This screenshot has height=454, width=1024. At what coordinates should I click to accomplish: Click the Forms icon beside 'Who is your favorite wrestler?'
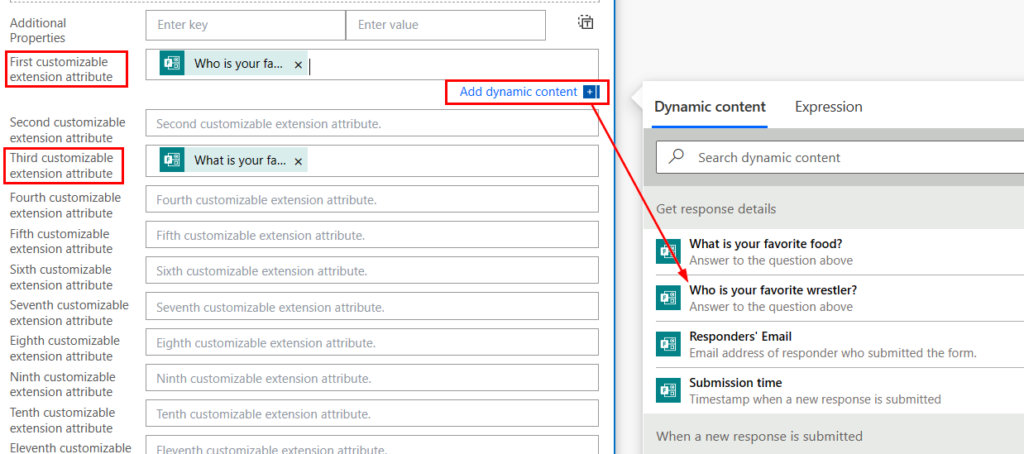(x=668, y=298)
